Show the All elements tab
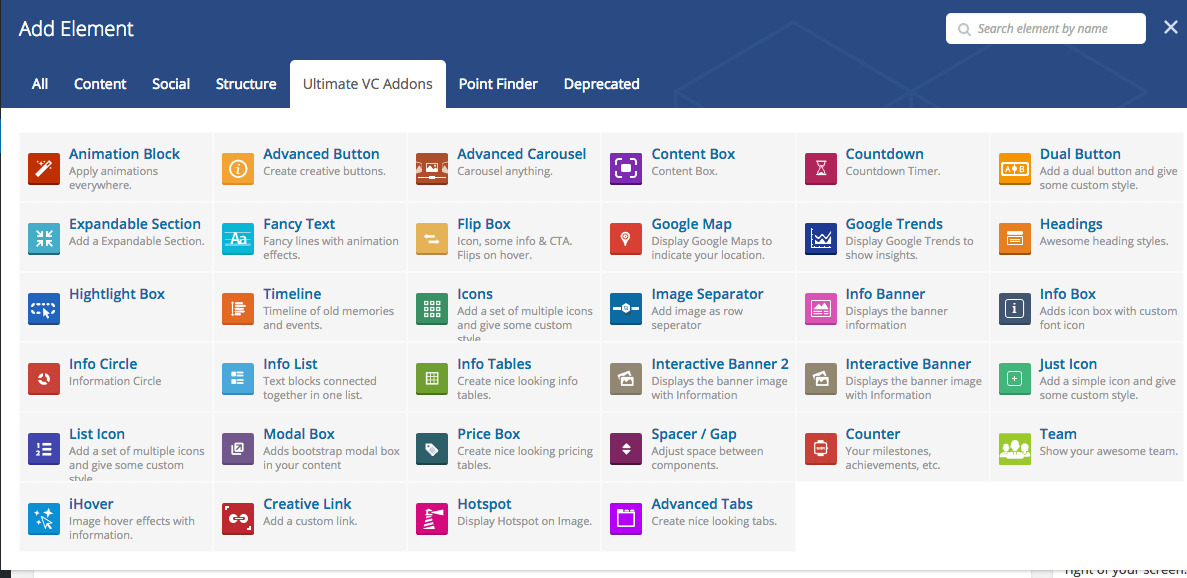 [x=40, y=84]
